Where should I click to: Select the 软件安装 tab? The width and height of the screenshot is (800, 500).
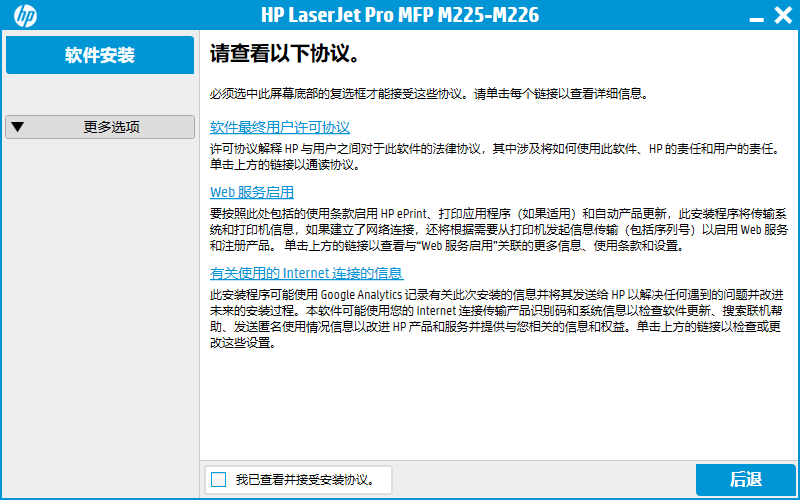100,55
